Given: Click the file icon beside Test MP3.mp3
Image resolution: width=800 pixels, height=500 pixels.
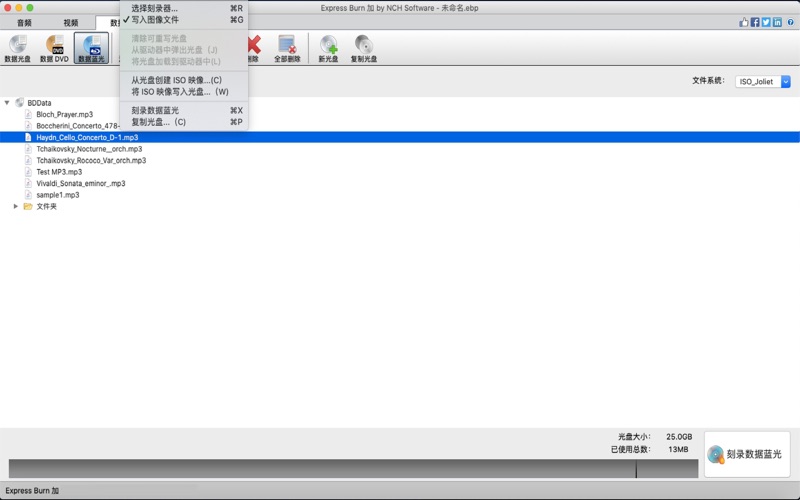Looking at the screenshot, I should [29, 172].
